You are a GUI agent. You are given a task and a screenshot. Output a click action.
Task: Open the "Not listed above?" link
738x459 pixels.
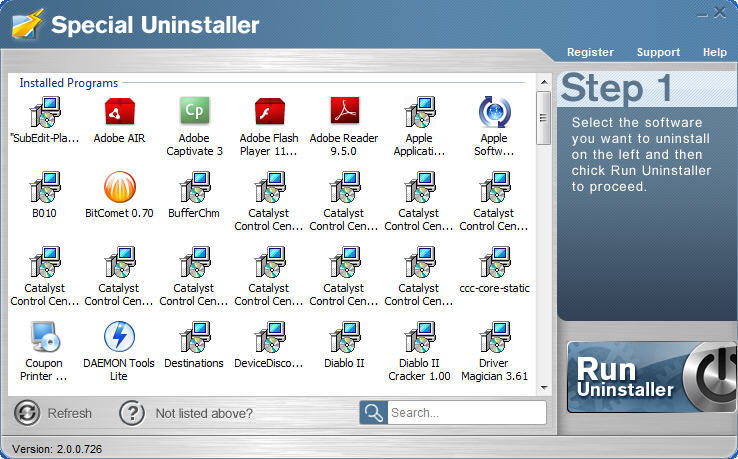204,413
